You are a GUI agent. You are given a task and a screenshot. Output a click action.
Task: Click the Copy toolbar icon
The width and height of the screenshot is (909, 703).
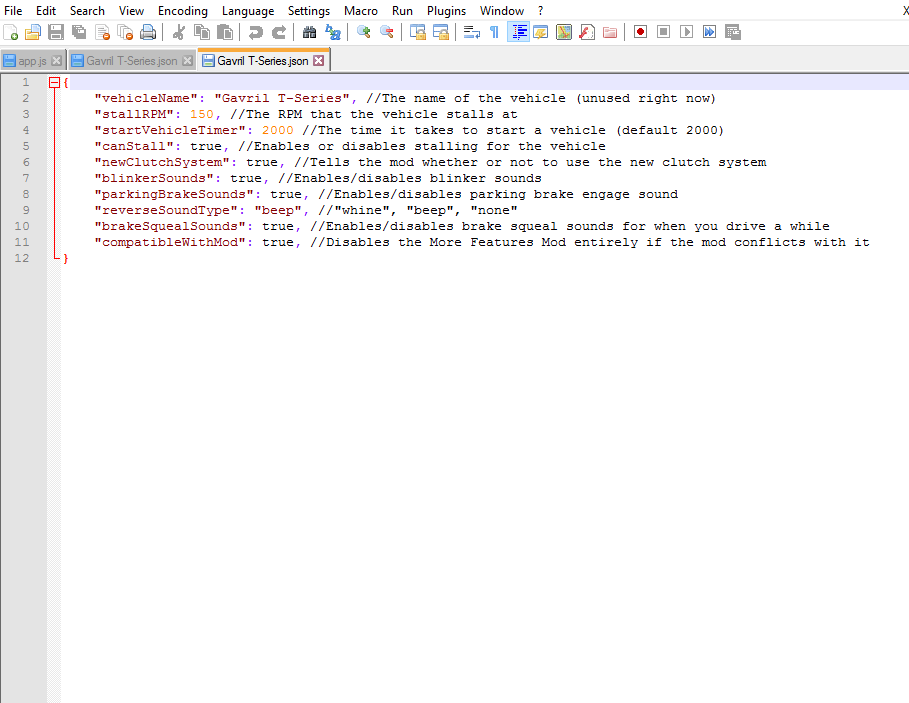click(202, 32)
